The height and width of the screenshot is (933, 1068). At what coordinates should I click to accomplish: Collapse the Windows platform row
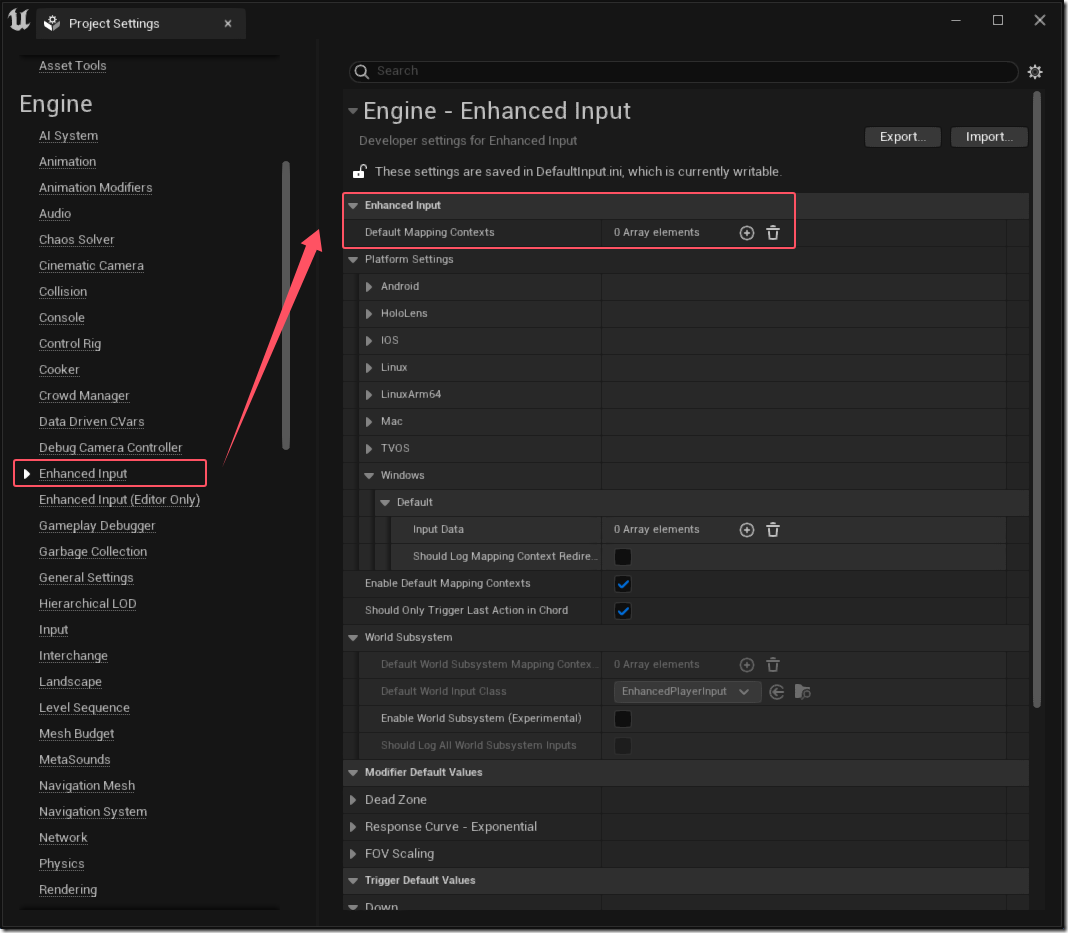coord(369,475)
